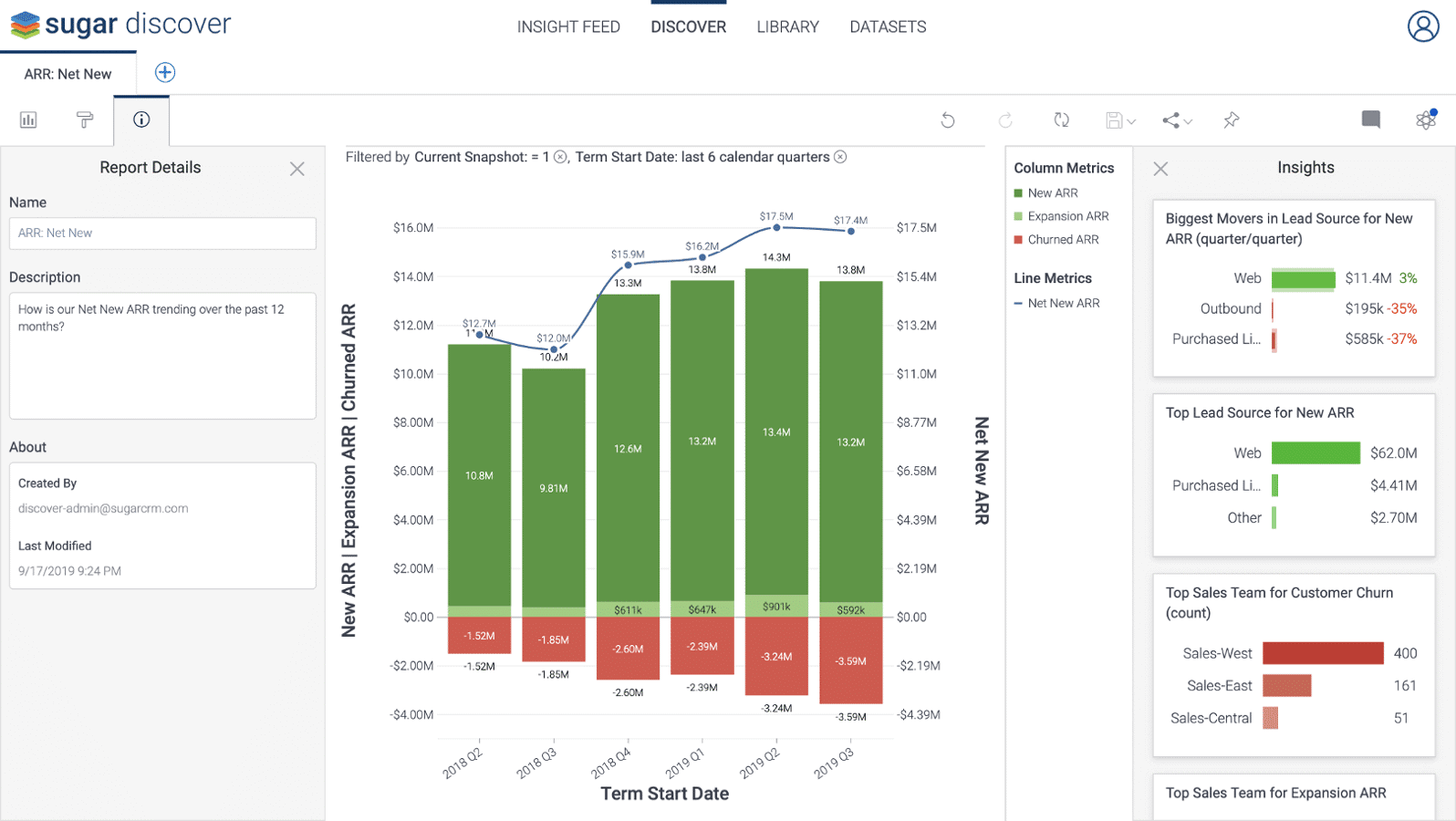Viewport: 1456px width, 821px height.
Task: Click the 2018 Q2 New ARR bar
Action: tap(479, 475)
